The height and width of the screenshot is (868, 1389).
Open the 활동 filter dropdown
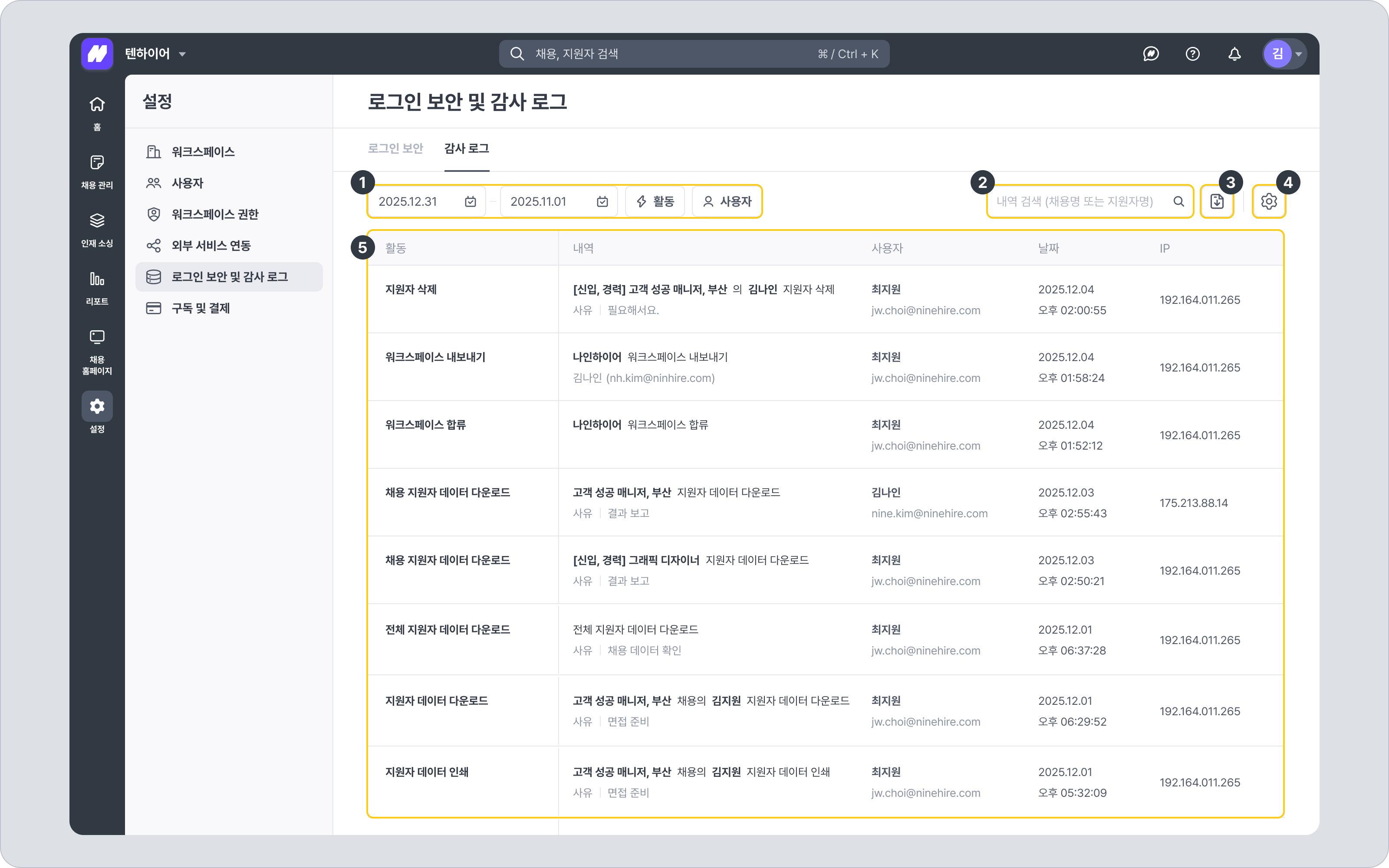[x=655, y=201]
